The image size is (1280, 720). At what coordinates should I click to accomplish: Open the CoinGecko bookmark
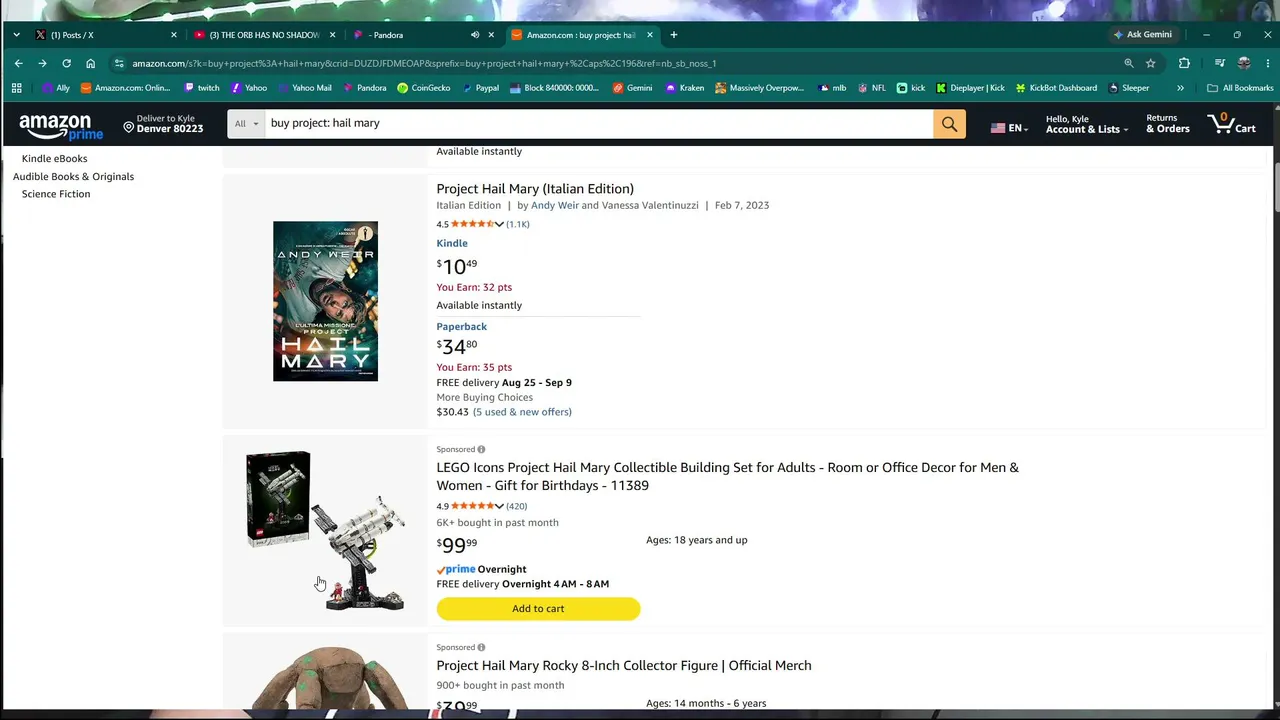pyautogui.click(x=424, y=88)
